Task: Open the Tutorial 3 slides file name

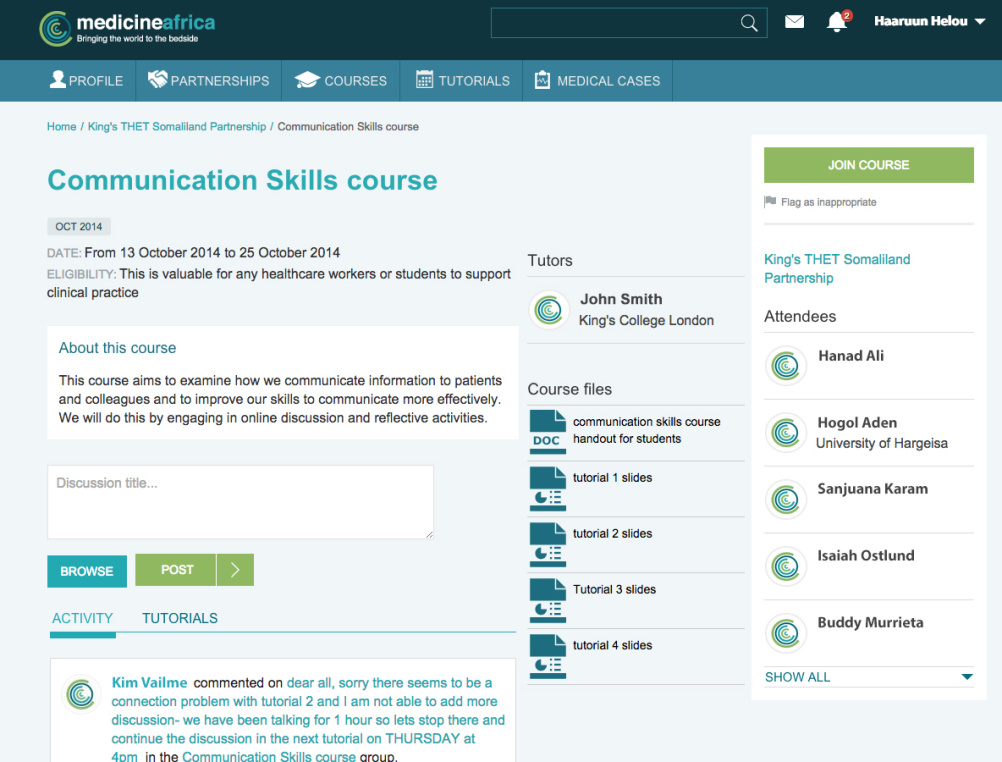Action: click(614, 589)
